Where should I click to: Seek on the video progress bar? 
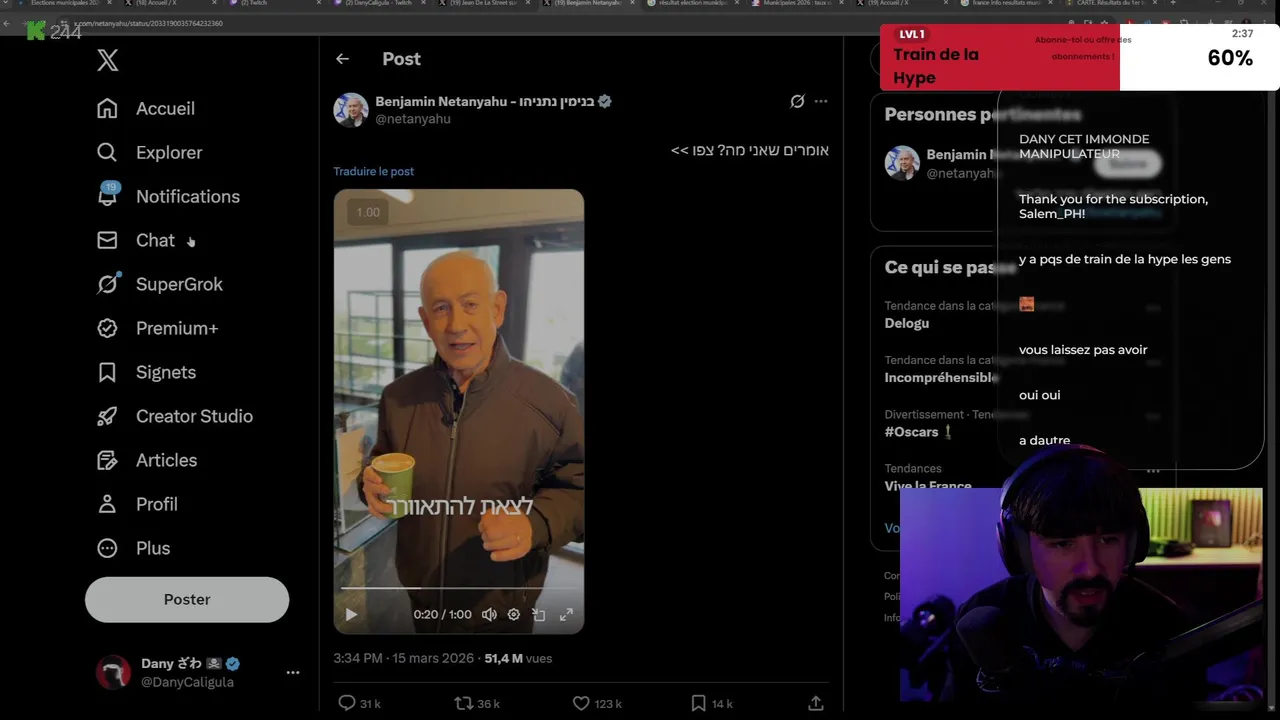click(x=459, y=589)
